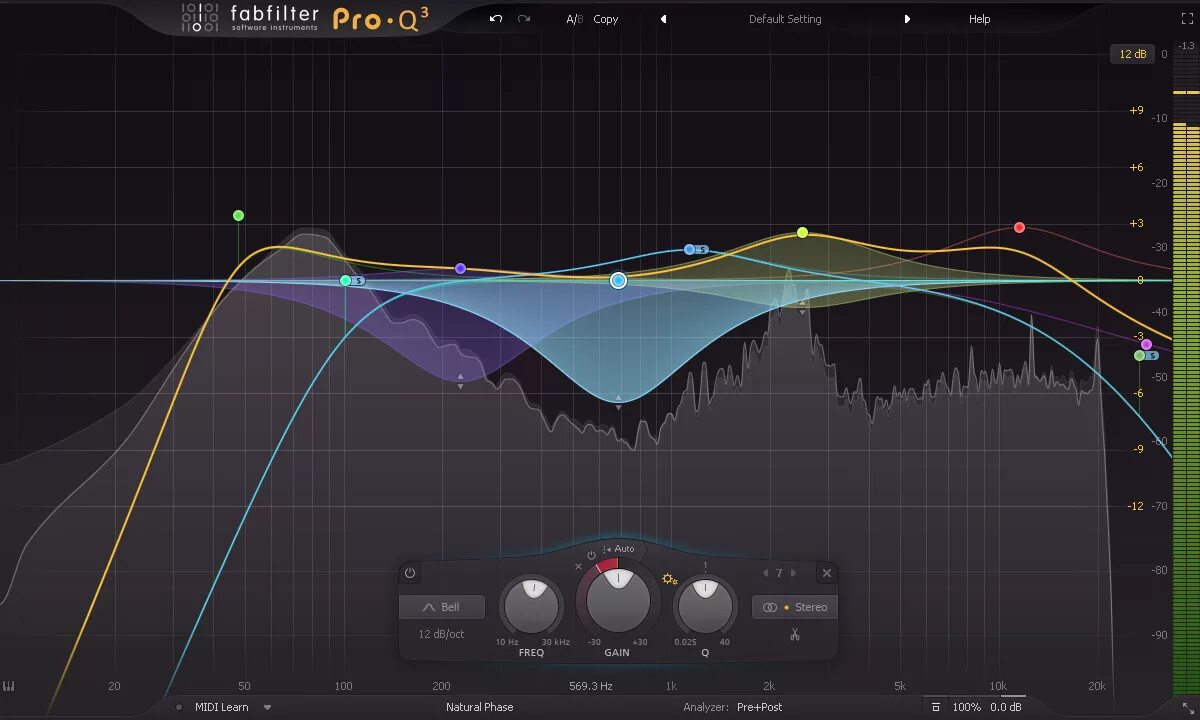The image size is (1200, 720).
Task: Select next band with right arrow beside 7
Action: [794, 573]
